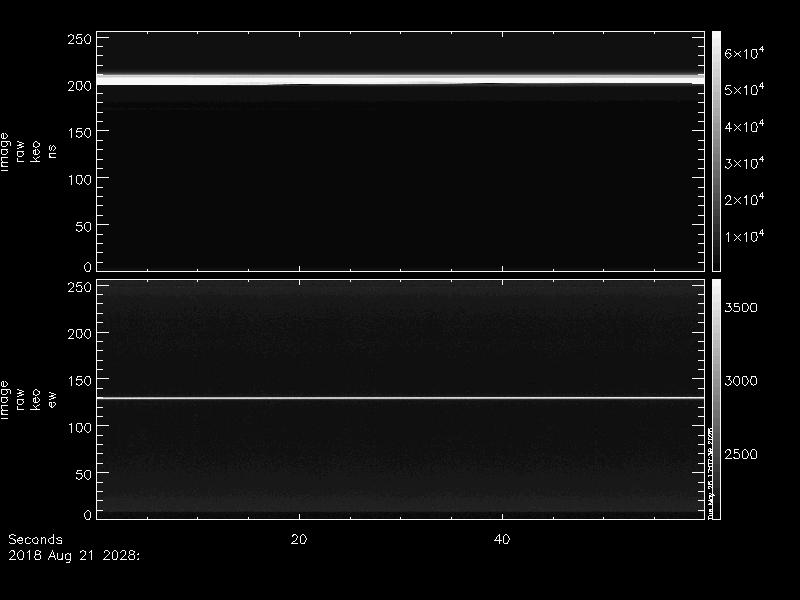Click the 'Seconds' axis label
This screenshot has width=800, height=600.
pyautogui.click(x=35, y=539)
